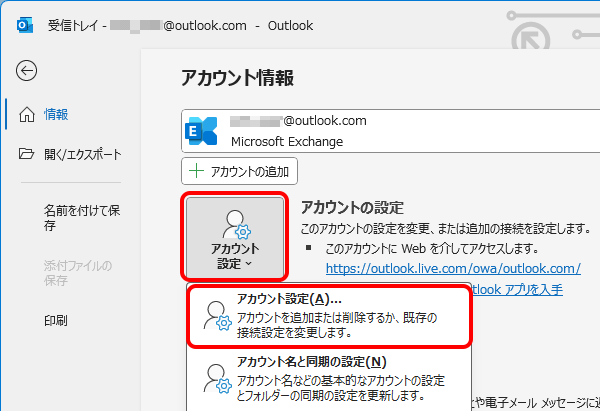600x411 pixels.
Task: Open 名前を付けて保存 in the sidebar
Action: (82, 218)
